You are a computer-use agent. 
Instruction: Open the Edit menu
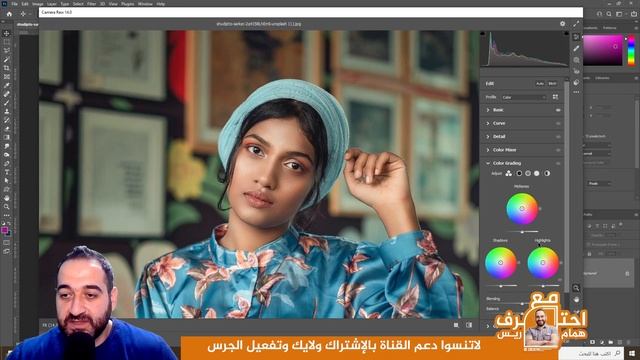25,4
